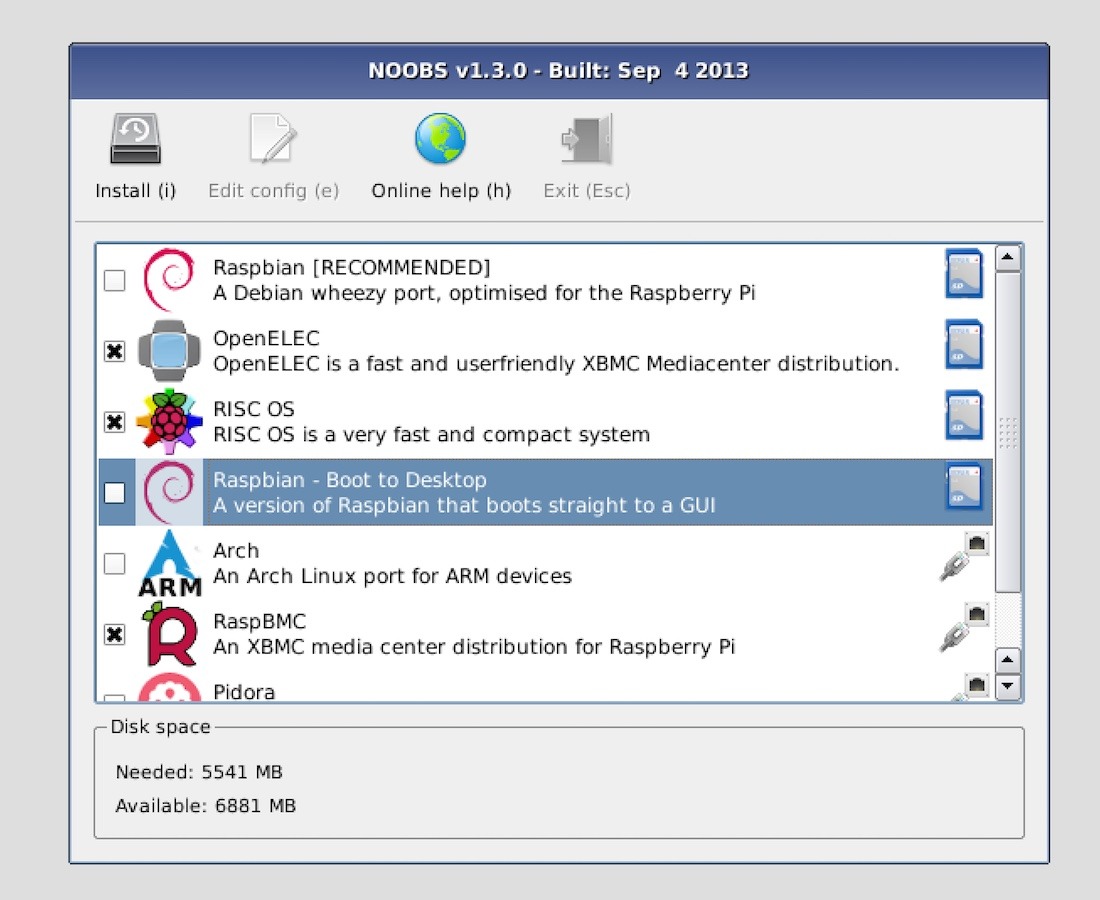Click the Install (i) label

click(135, 191)
